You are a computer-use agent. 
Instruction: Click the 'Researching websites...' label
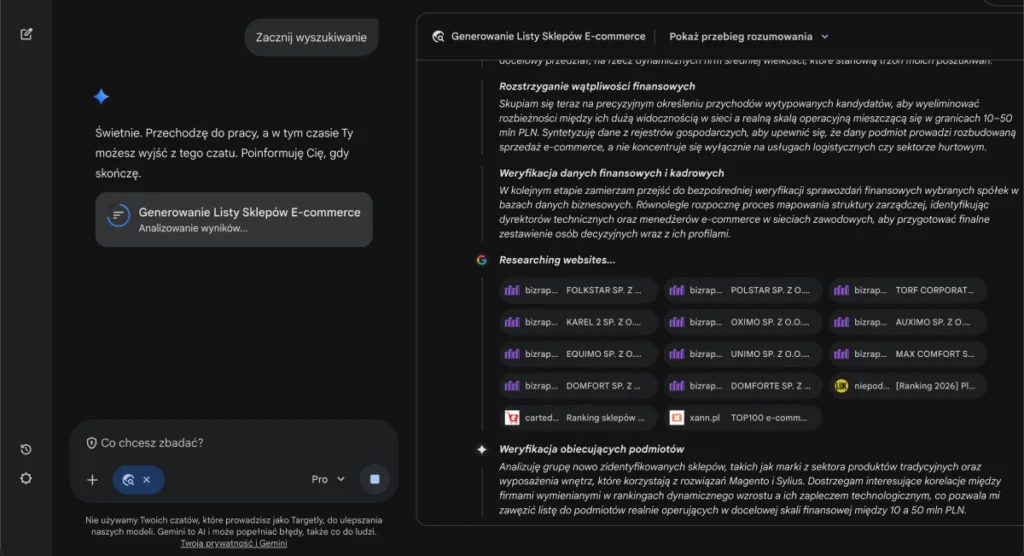[x=557, y=260]
